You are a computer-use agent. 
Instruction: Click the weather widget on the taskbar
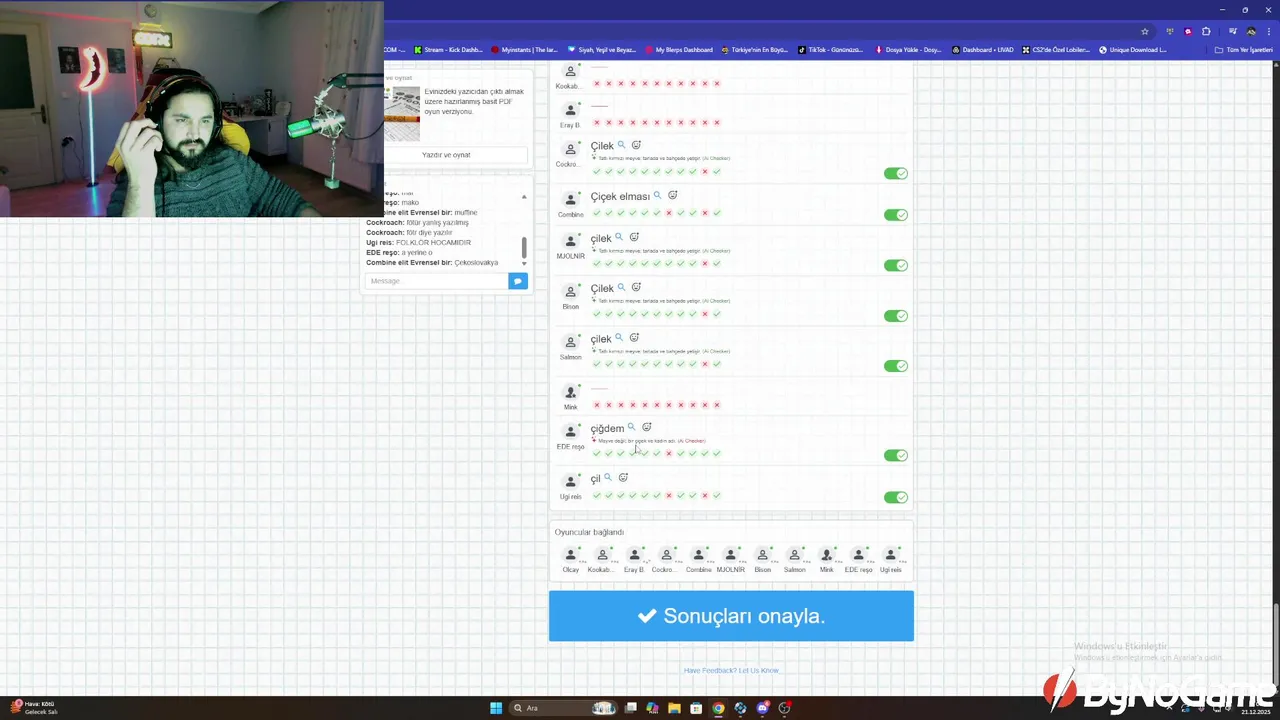(x=35, y=708)
